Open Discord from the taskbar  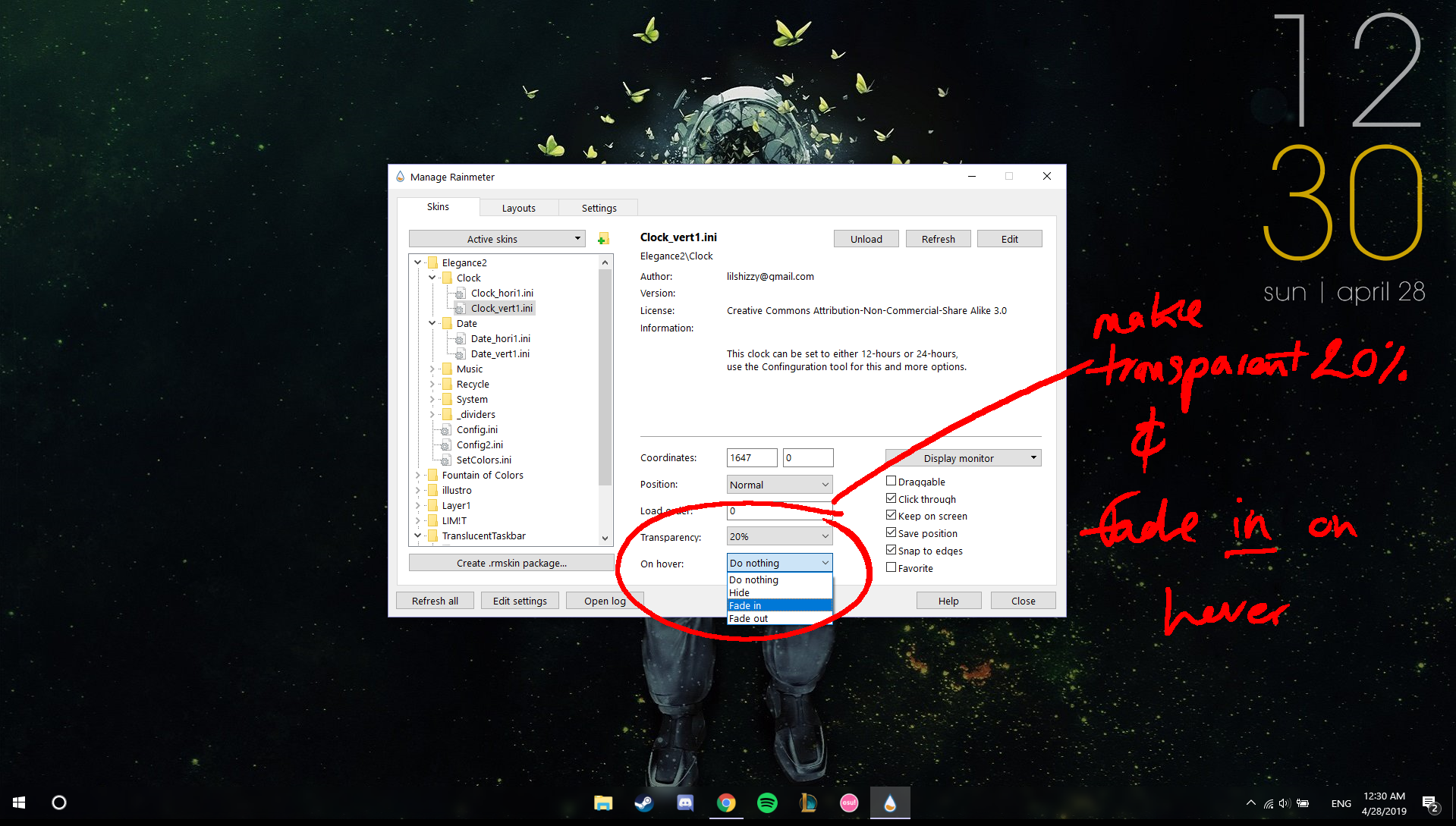click(685, 802)
